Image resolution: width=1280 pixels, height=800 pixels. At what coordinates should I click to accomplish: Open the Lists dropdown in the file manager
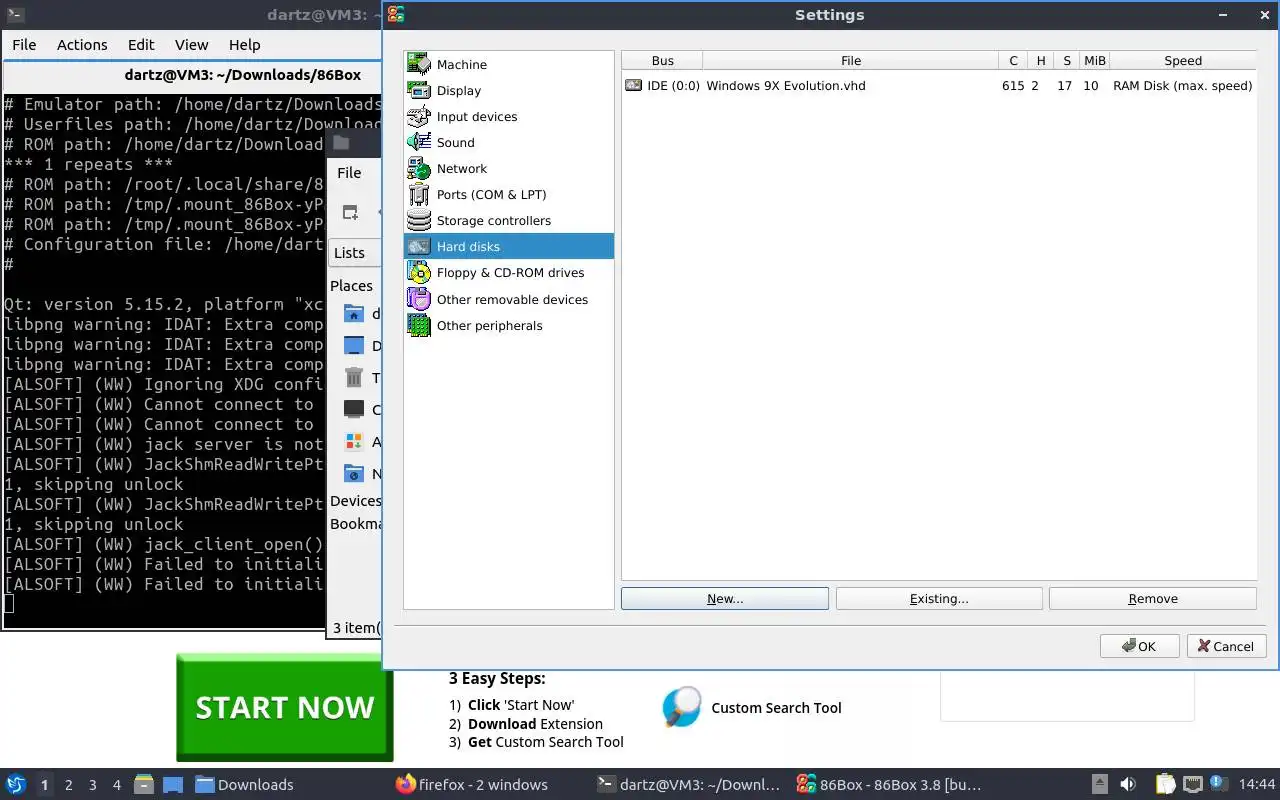(x=355, y=252)
